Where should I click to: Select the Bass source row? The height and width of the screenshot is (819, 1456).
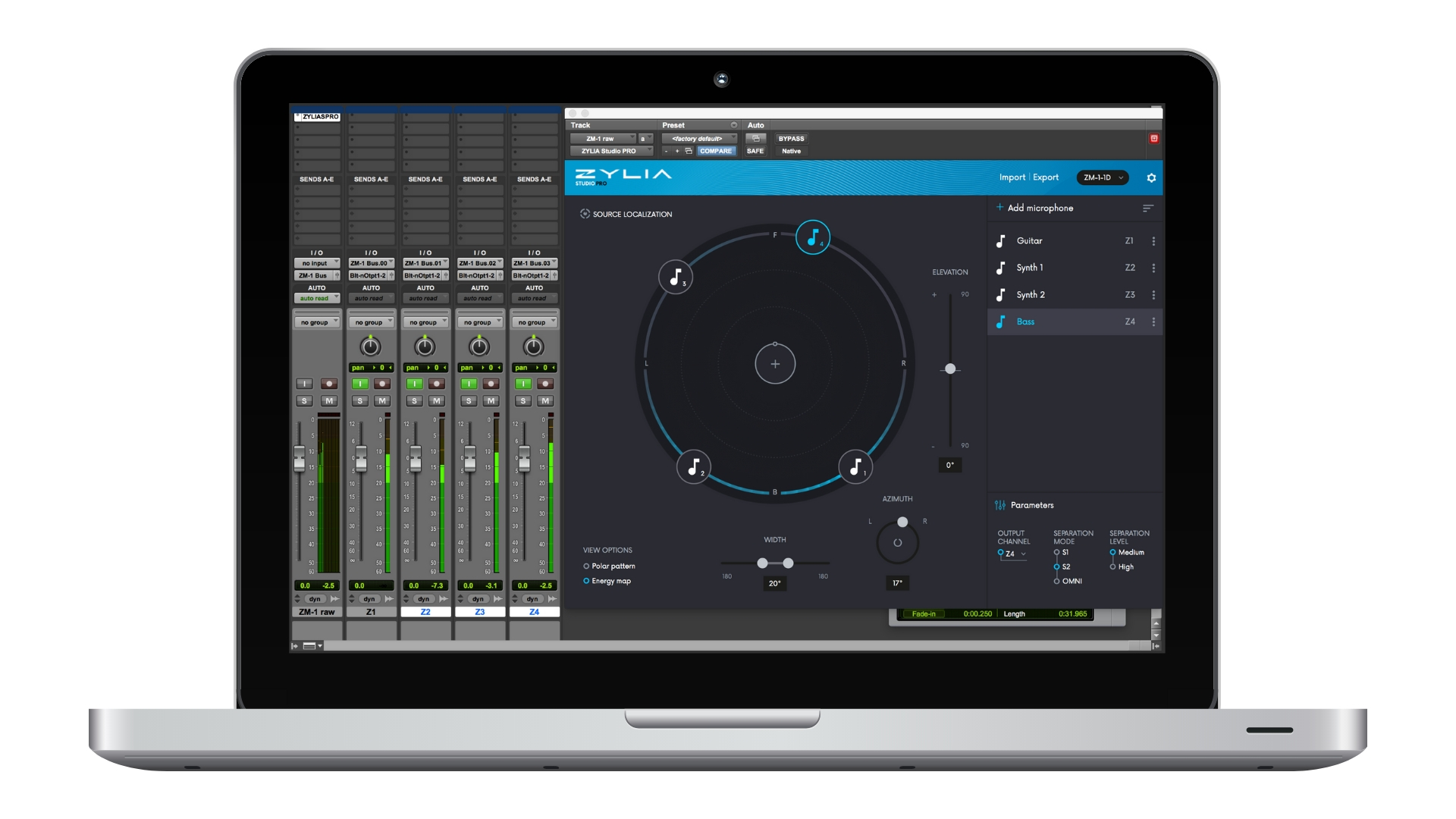tap(1075, 322)
